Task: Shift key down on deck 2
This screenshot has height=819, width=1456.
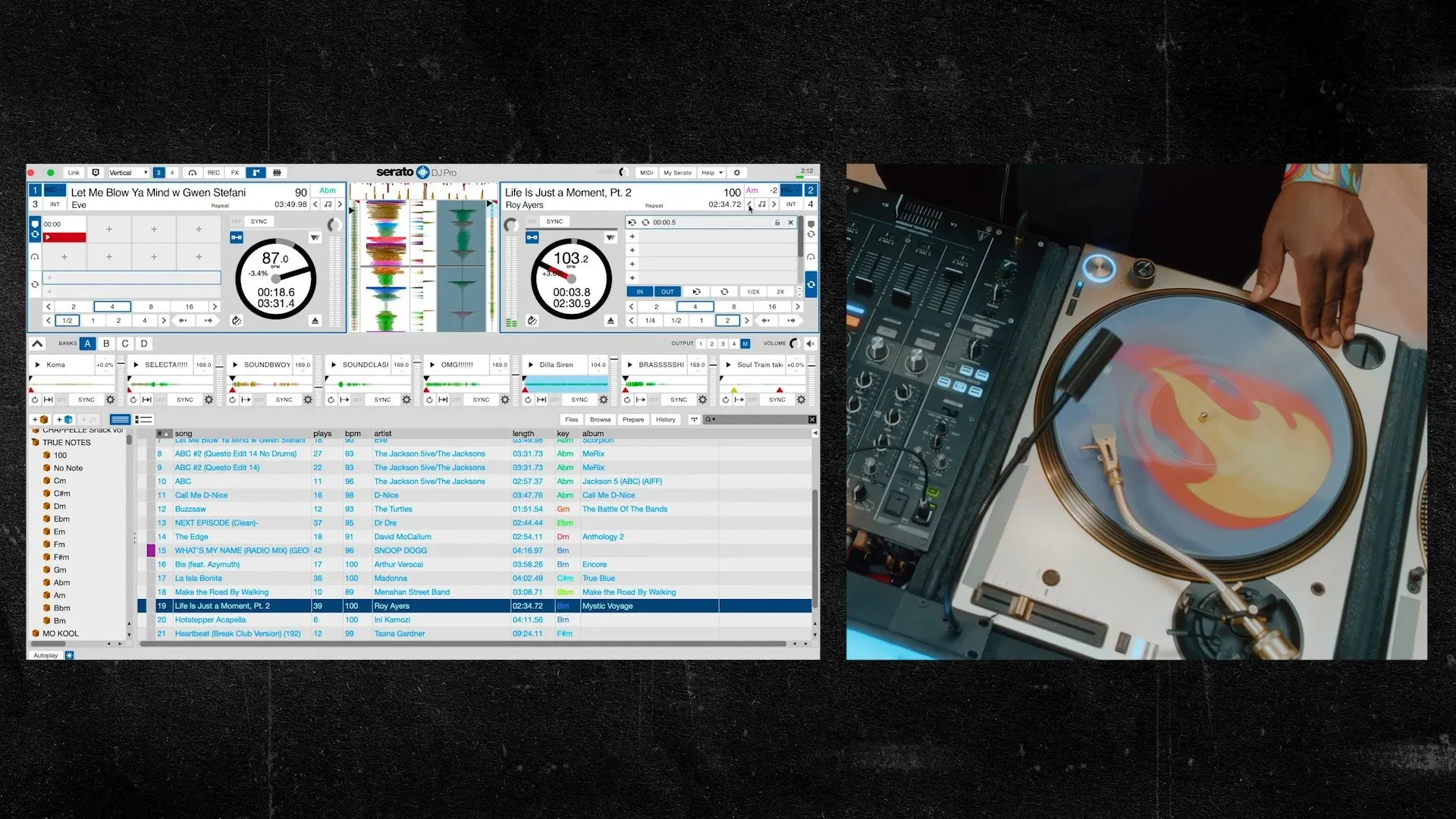Action: coord(749,205)
